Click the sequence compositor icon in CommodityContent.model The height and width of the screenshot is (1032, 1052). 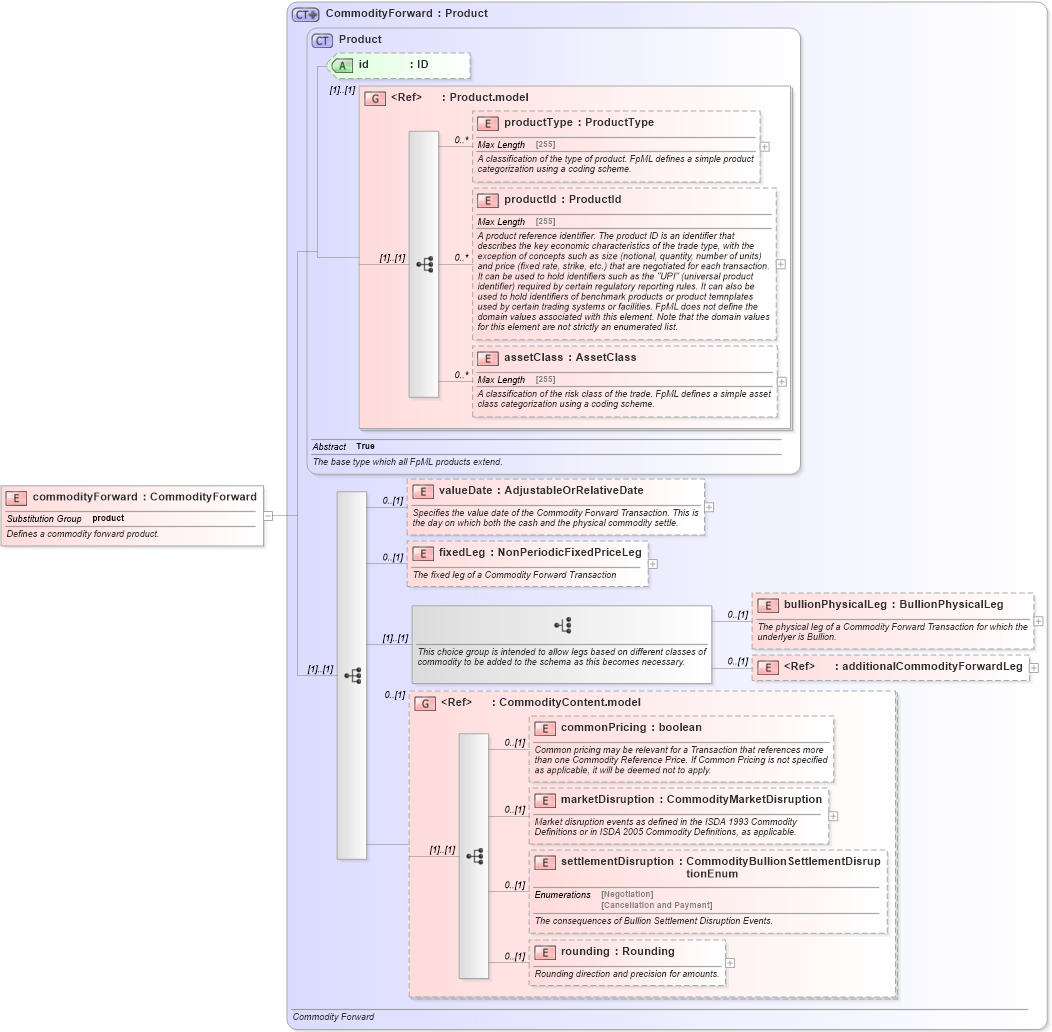(x=475, y=856)
